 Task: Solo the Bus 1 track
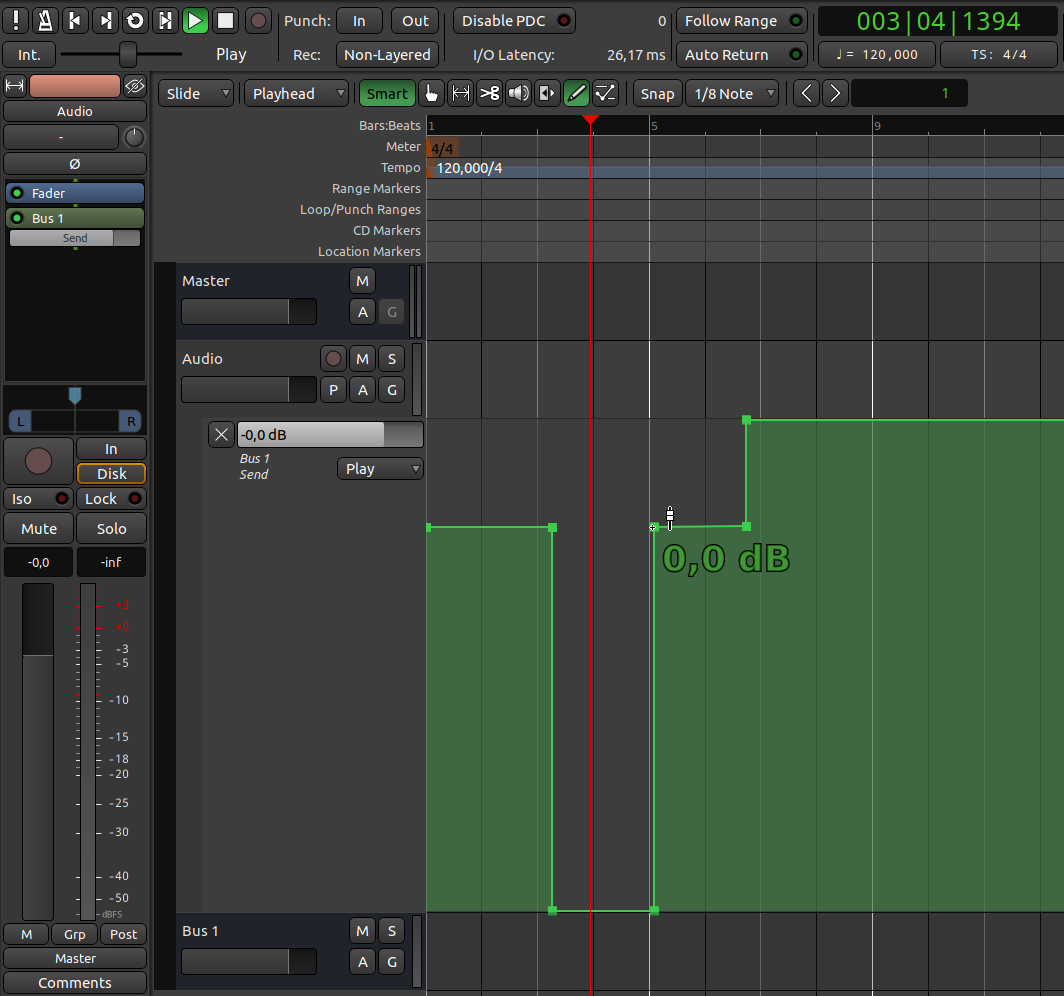(391, 930)
